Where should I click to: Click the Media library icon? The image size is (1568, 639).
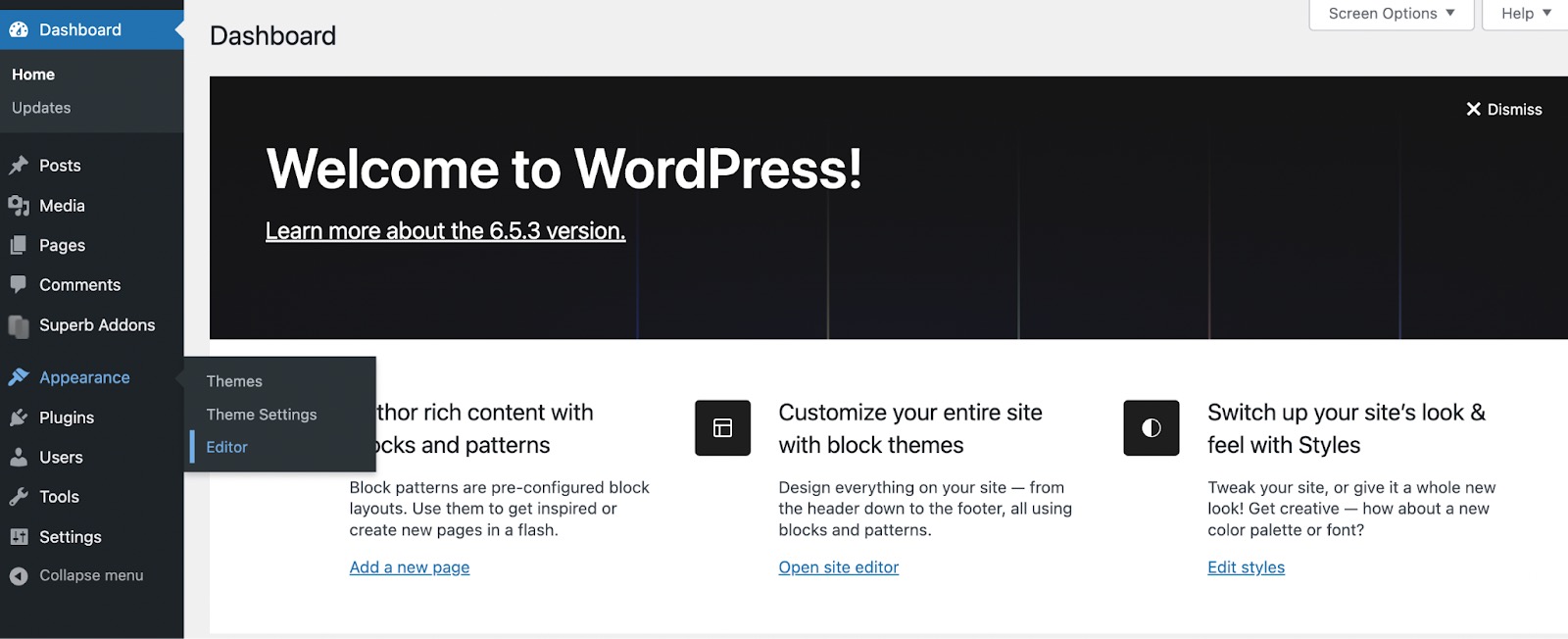(x=19, y=206)
